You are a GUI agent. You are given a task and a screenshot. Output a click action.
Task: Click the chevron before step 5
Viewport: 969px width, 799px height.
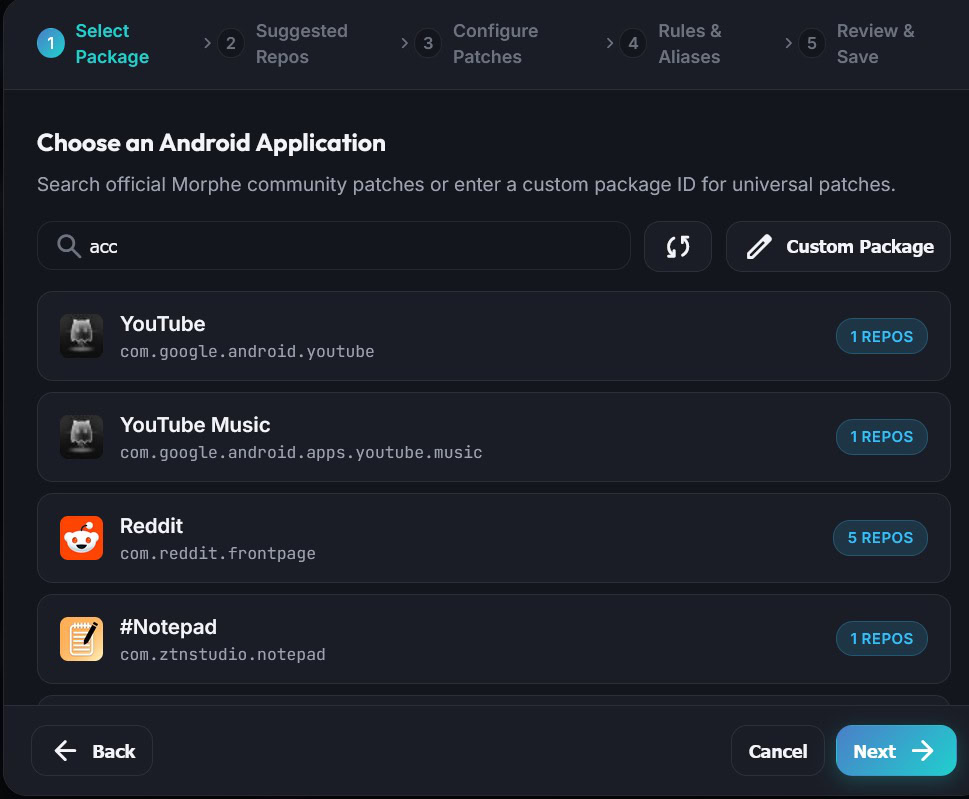tap(789, 43)
